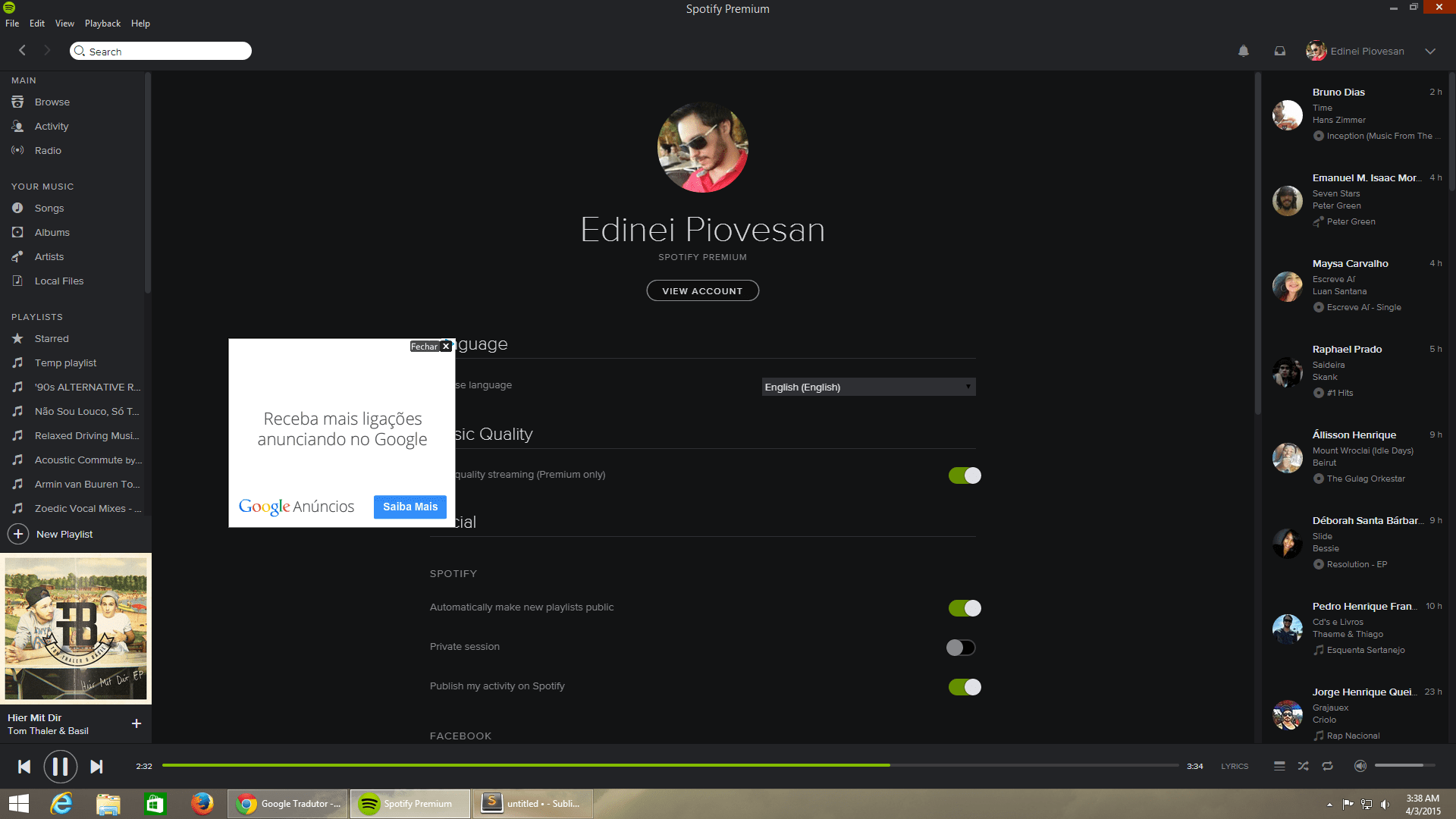Pause the current track
The height and width of the screenshot is (819, 1456).
[x=60, y=767]
